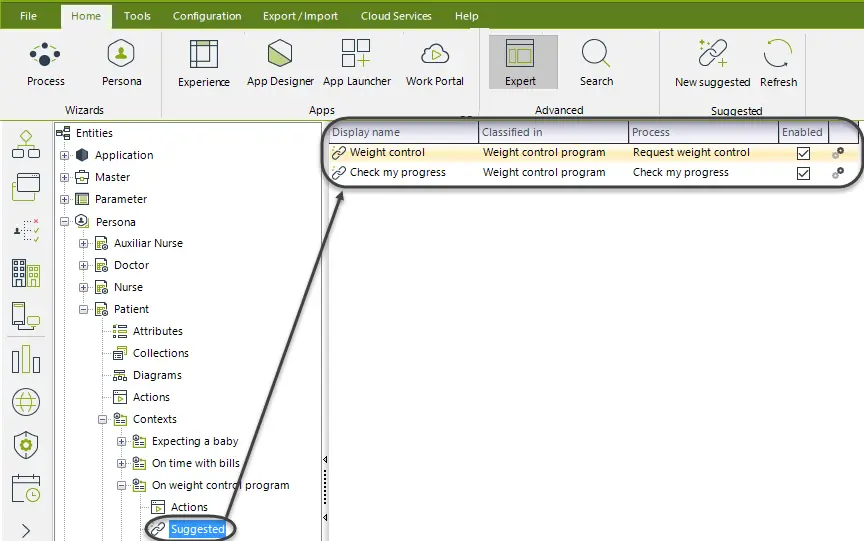Sort by the Display name column header
864x541 pixels.
pyautogui.click(x=404, y=132)
